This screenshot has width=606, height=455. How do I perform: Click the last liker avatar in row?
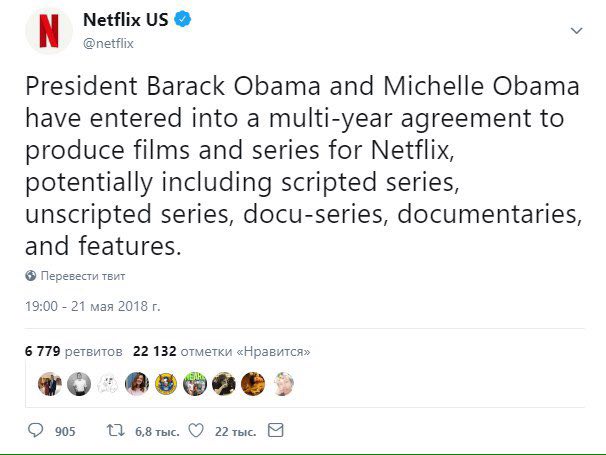[282, 384]
